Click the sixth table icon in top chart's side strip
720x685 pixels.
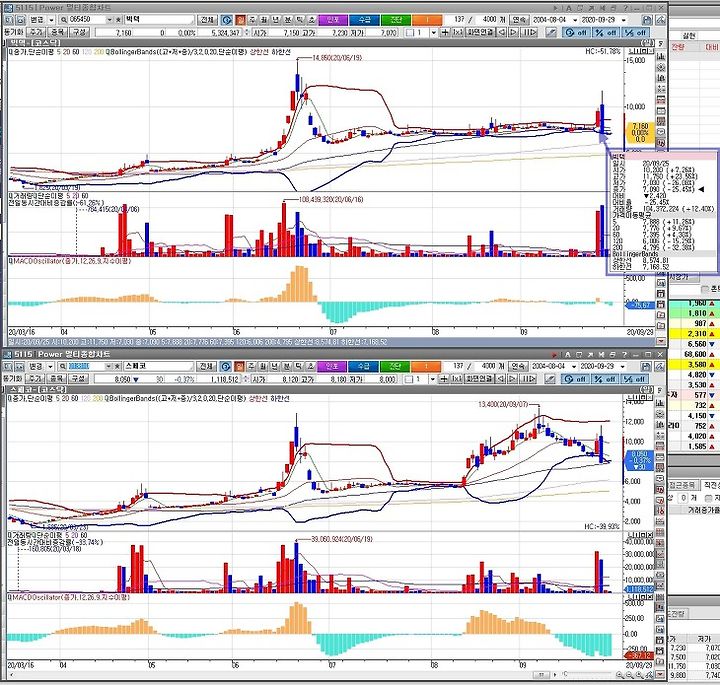(661, 111)
